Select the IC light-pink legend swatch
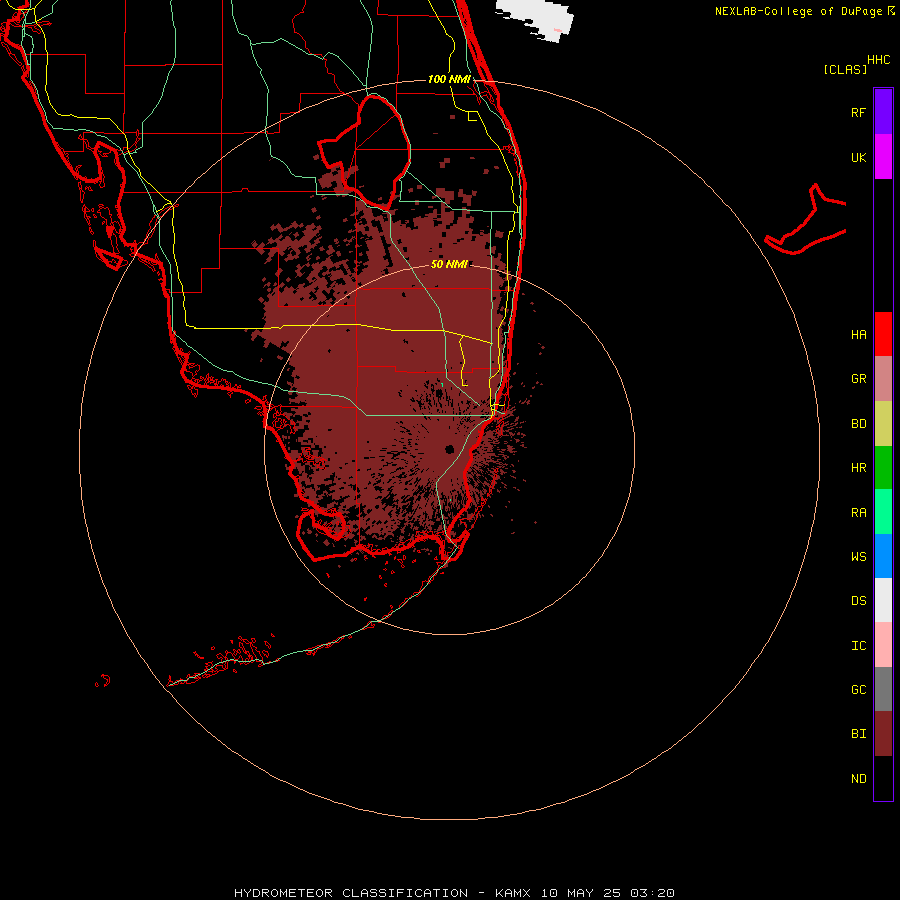 [883, 645]
